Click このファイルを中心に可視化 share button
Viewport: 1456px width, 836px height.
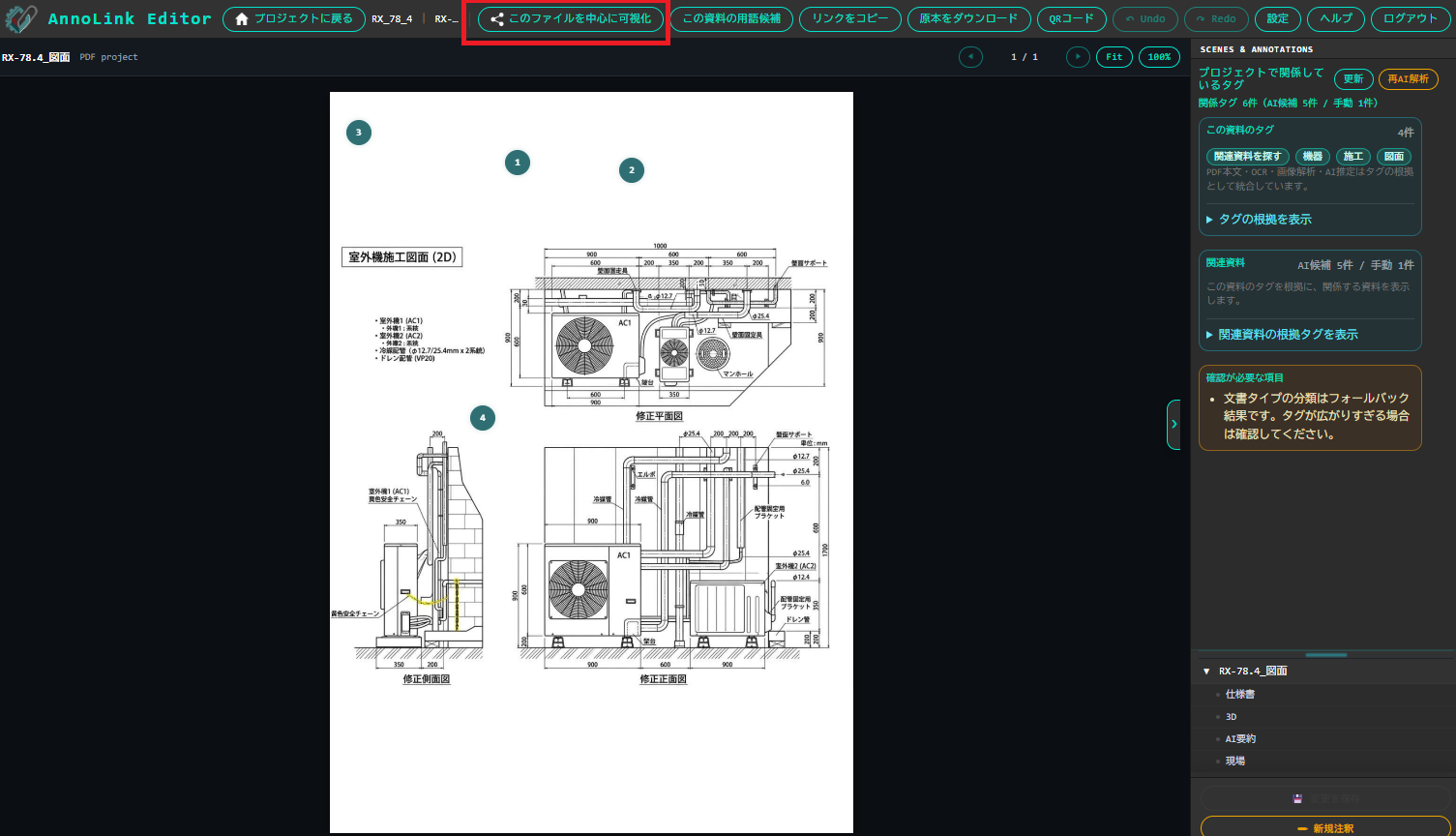coord(571,19)
